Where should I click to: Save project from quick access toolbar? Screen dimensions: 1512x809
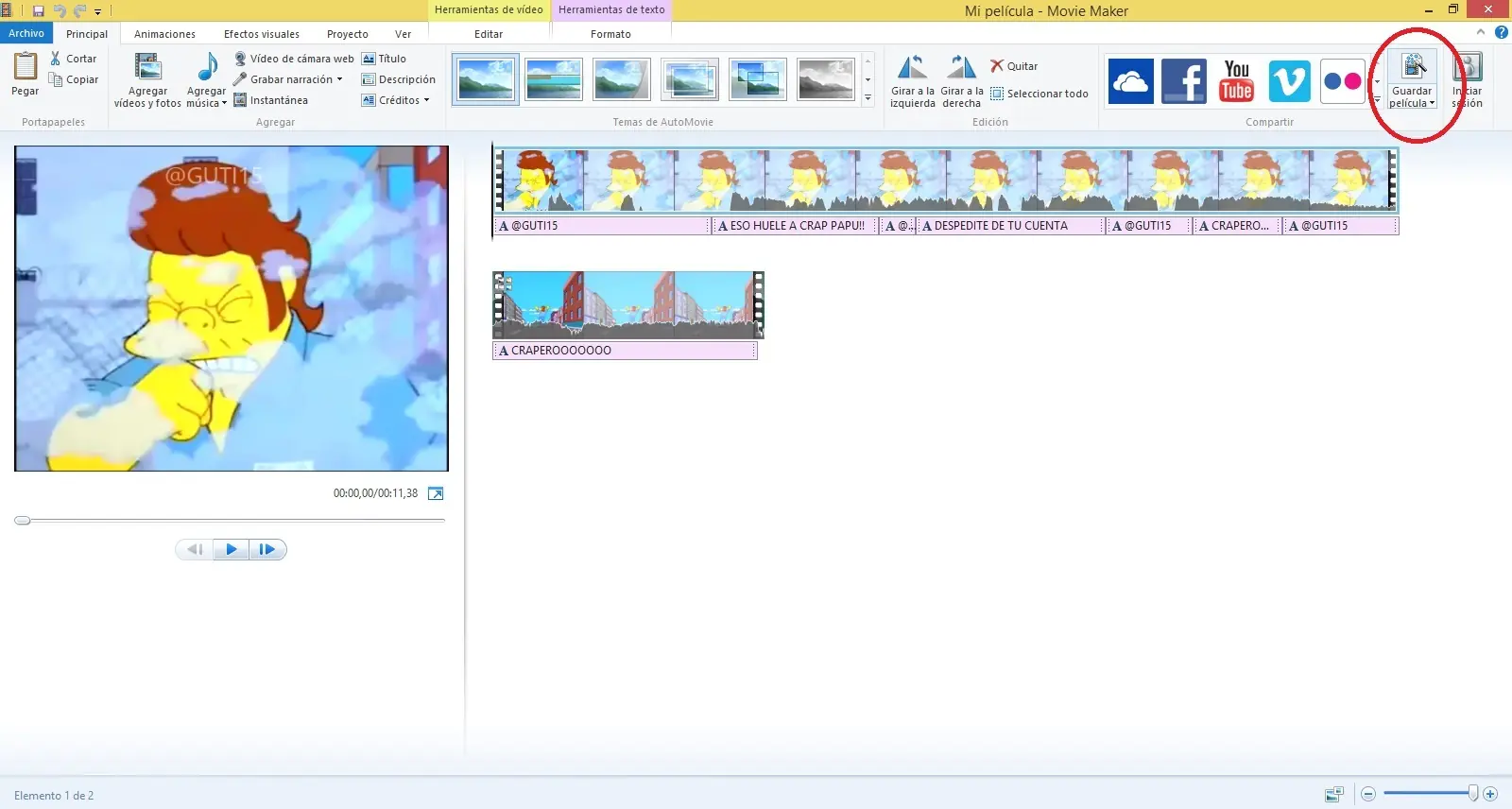click(x=39, y=11)
